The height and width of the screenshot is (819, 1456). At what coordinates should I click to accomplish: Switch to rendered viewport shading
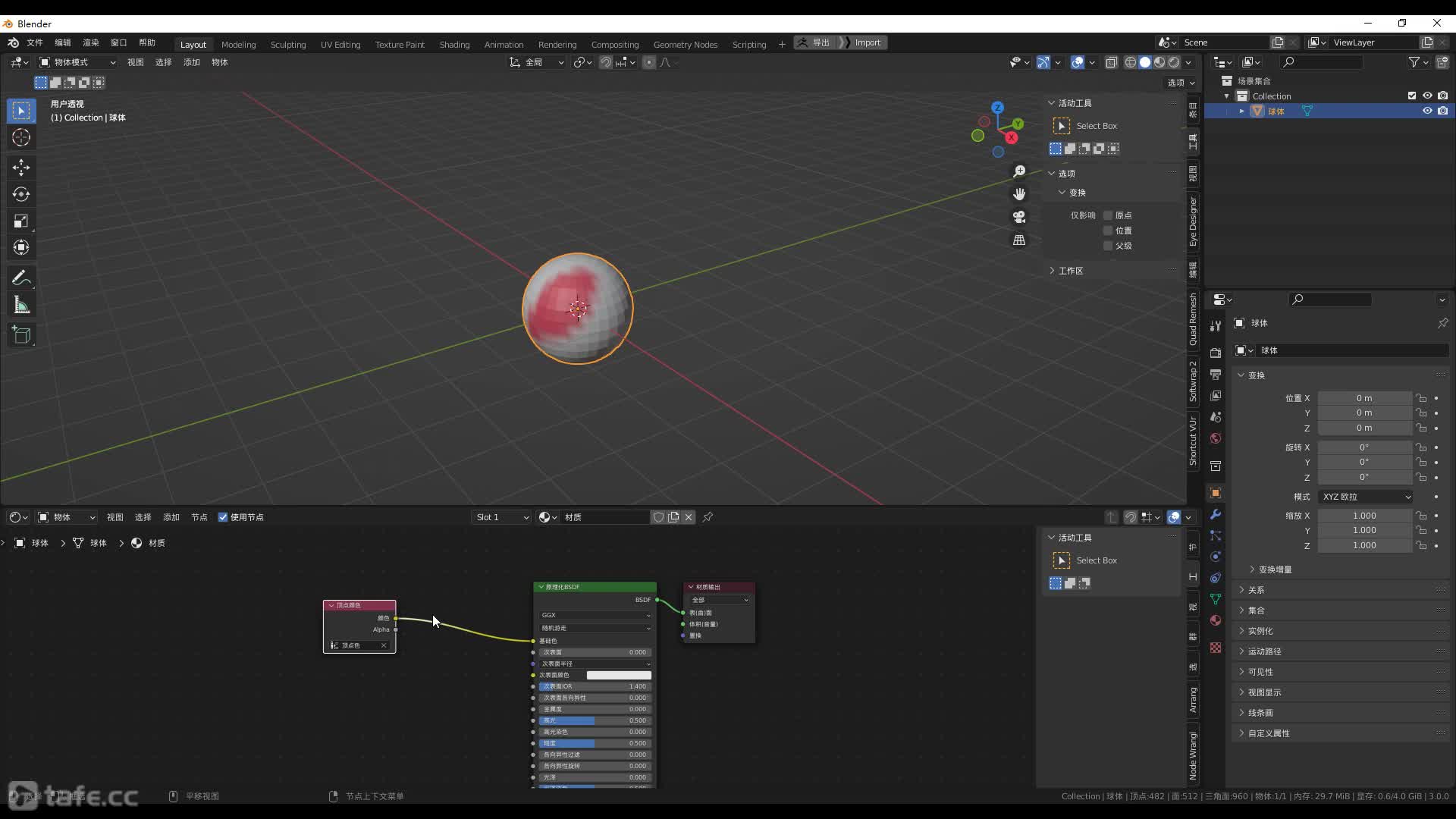point(1174,62)
